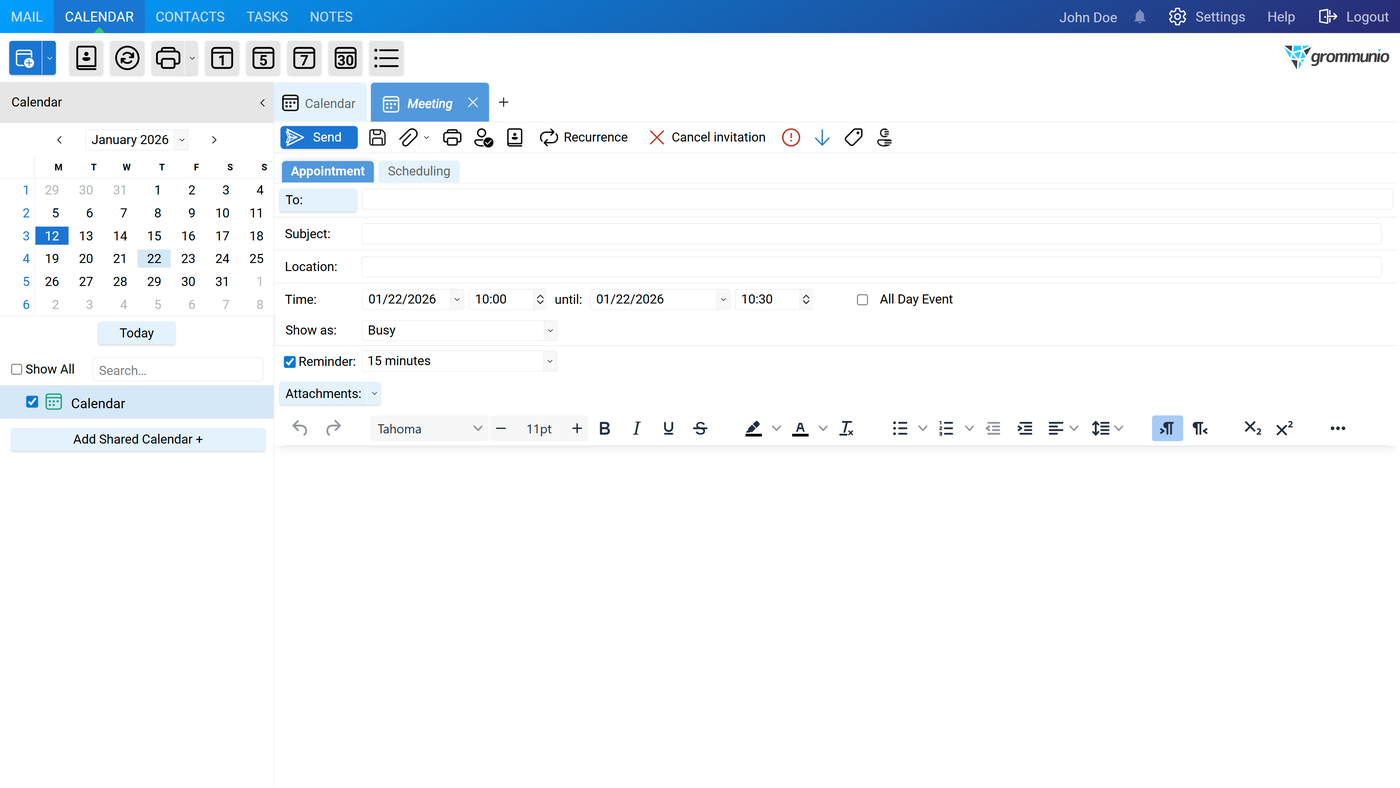Click the notification bell icon
The image size is (1400, 788).
pyautogui.click(x=1140, y=17)
